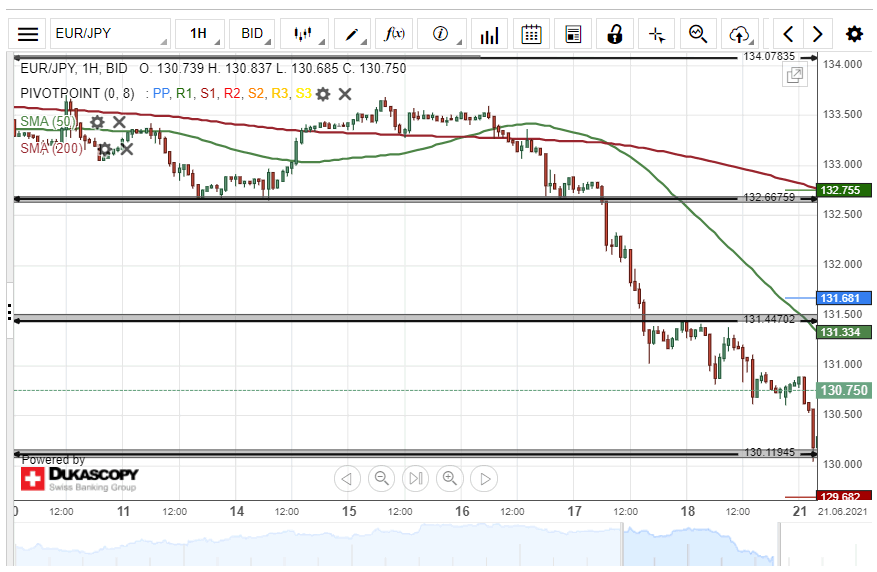Click the green 131.334 SMA price tag
Image resolution: width=877 pixels, height=572 pixels.
(x=844, y=332)
